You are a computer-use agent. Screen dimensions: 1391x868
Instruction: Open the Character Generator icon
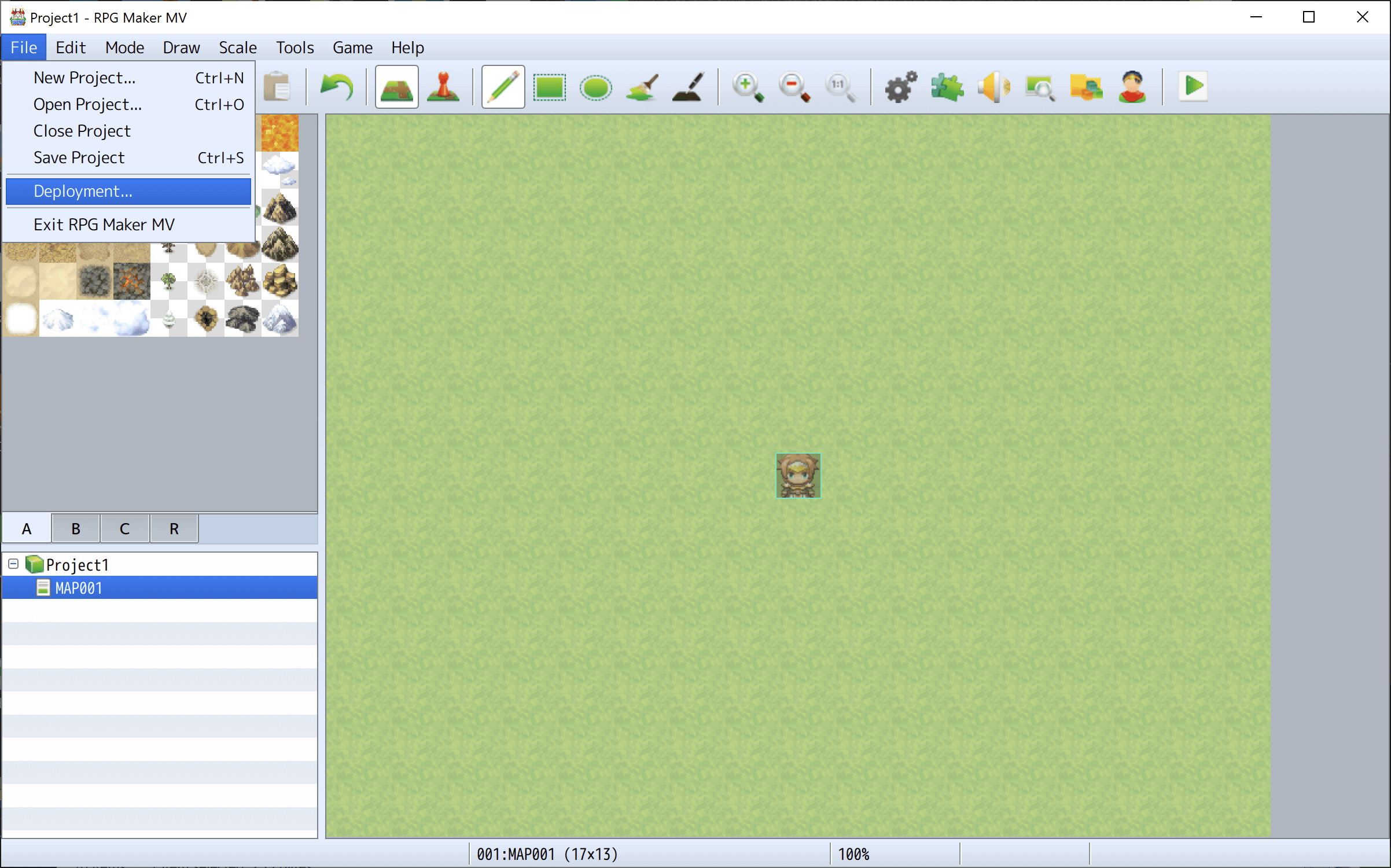click(1132, 87)
